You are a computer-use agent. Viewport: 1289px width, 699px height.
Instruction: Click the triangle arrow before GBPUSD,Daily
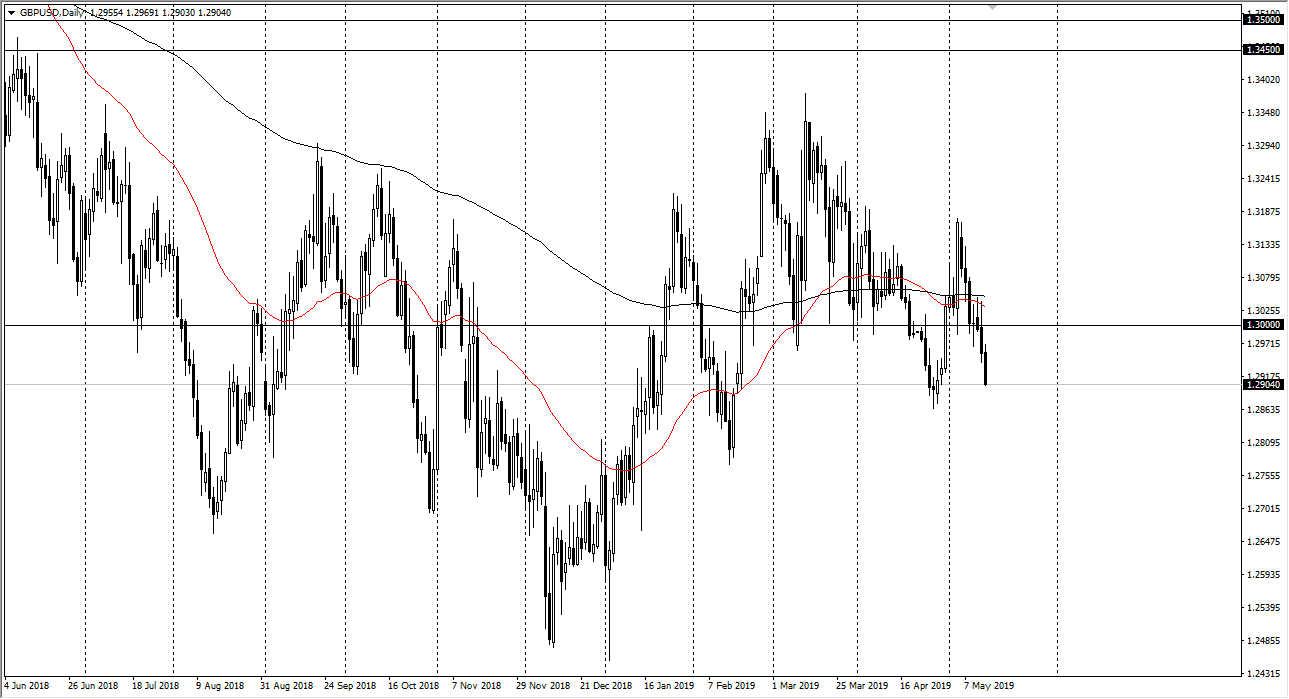[x=11, y=12]
